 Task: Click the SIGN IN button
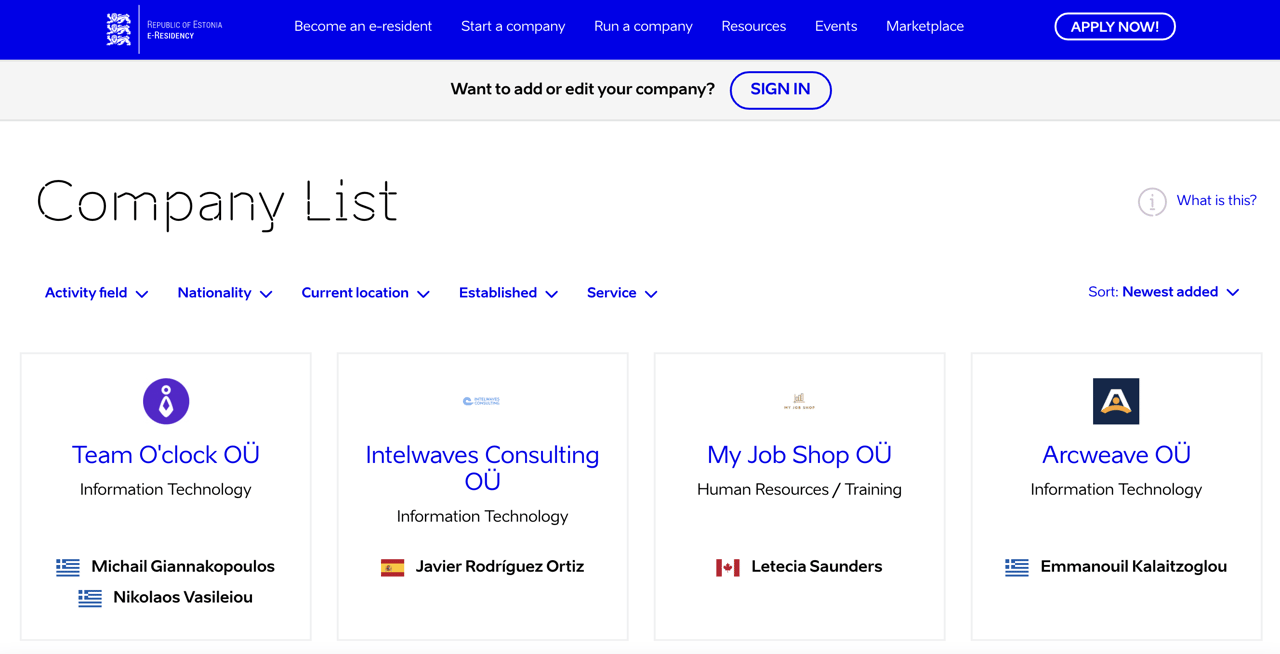tap(781, 90)
